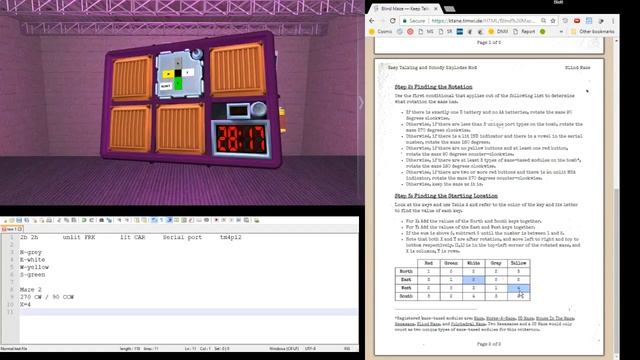Image resolution: width=640 pixels, height=360 pixels.
Task: Click the Print icon in Notepad++ toolbar
Action: click(49, 220)
